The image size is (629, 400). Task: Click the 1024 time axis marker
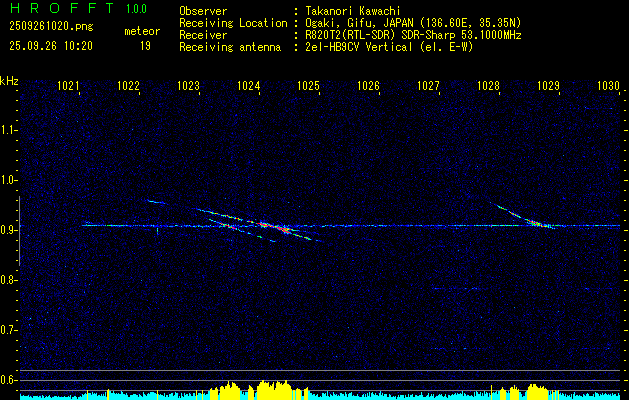(248, 86)
